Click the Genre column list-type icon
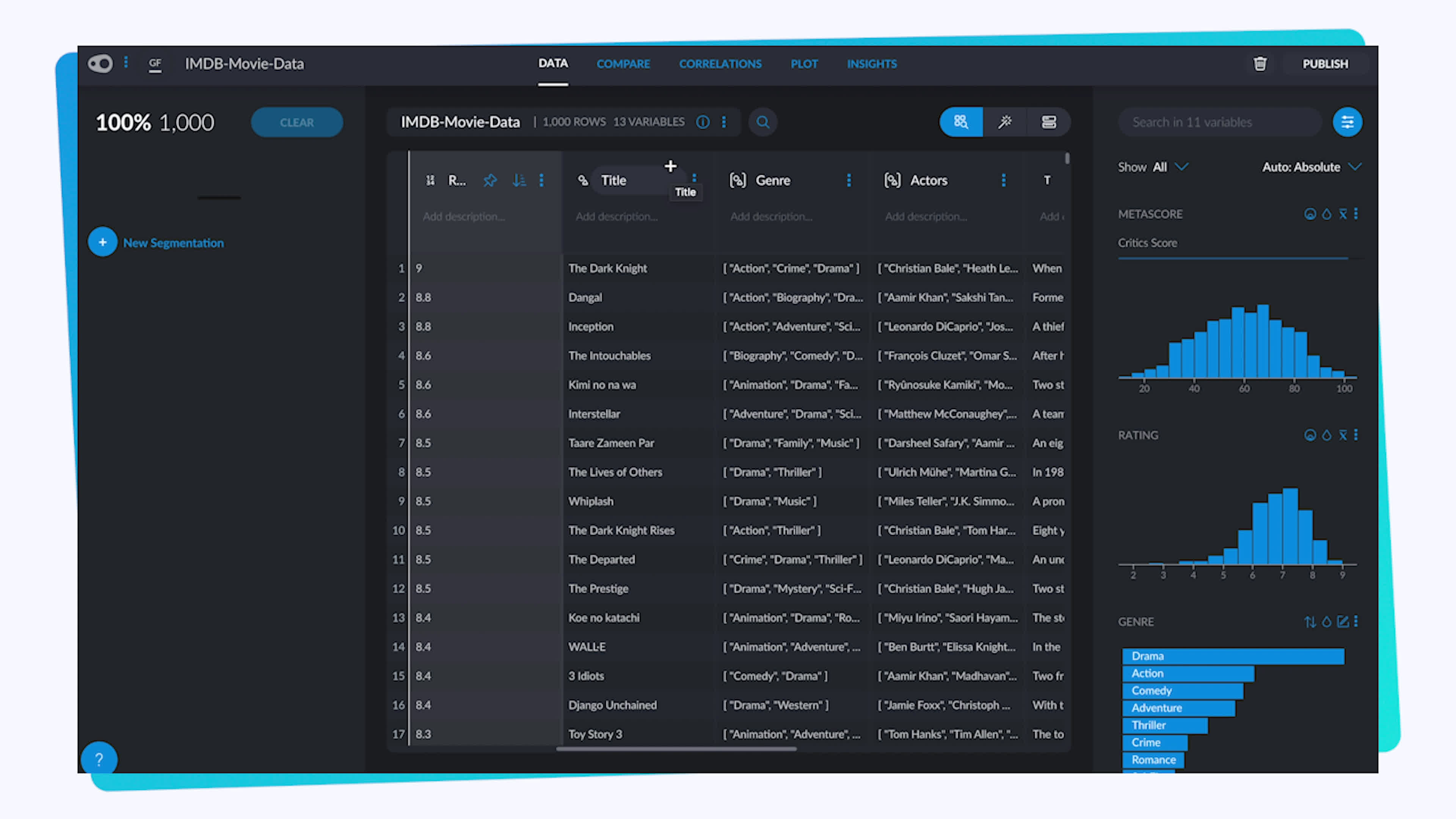 tap(737, 180)
